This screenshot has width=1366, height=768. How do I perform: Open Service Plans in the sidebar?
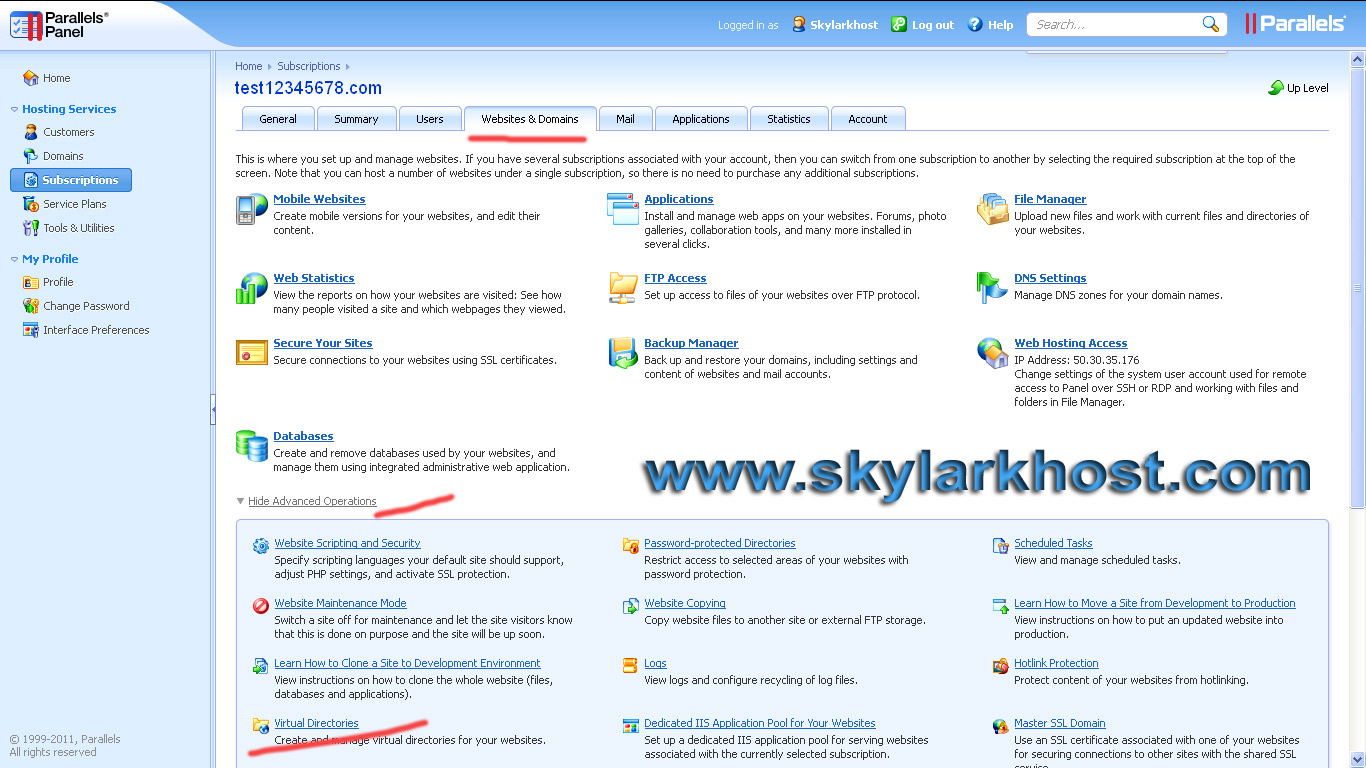(x=75, y=204)
